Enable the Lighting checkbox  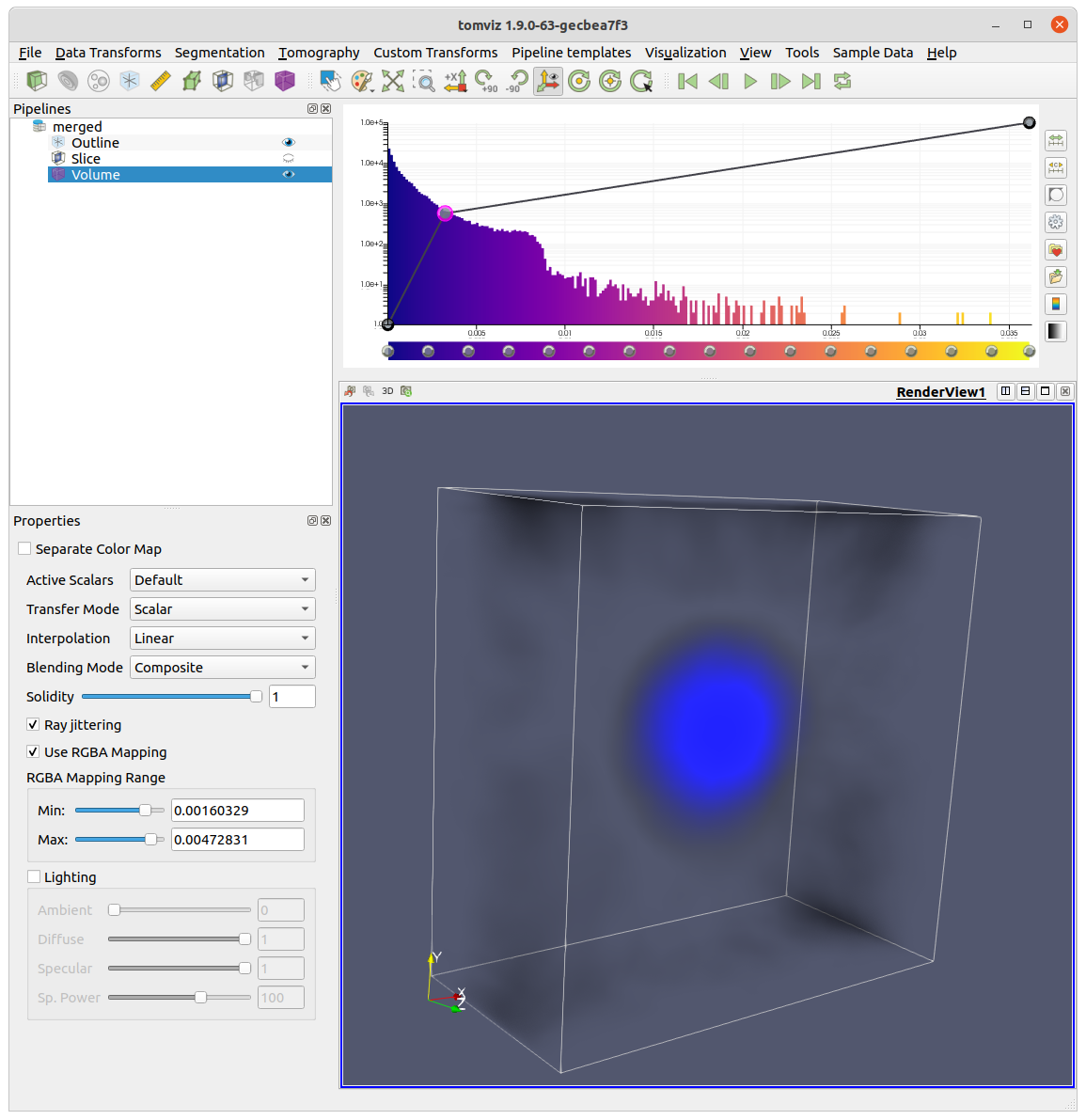pos(34,876)
